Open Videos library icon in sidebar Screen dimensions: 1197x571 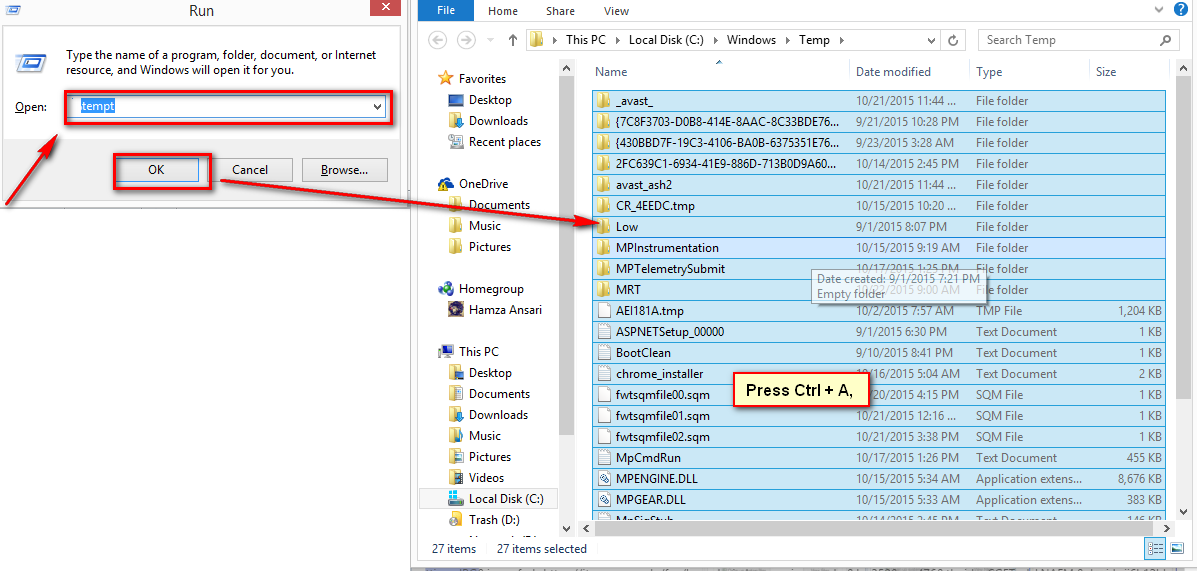pos(456,478)
